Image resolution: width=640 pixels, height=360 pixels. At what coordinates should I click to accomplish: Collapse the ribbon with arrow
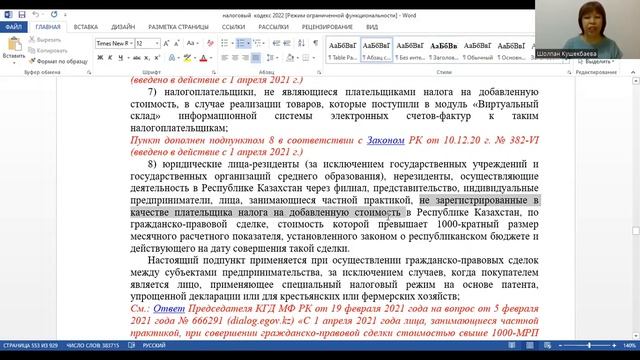633,72
